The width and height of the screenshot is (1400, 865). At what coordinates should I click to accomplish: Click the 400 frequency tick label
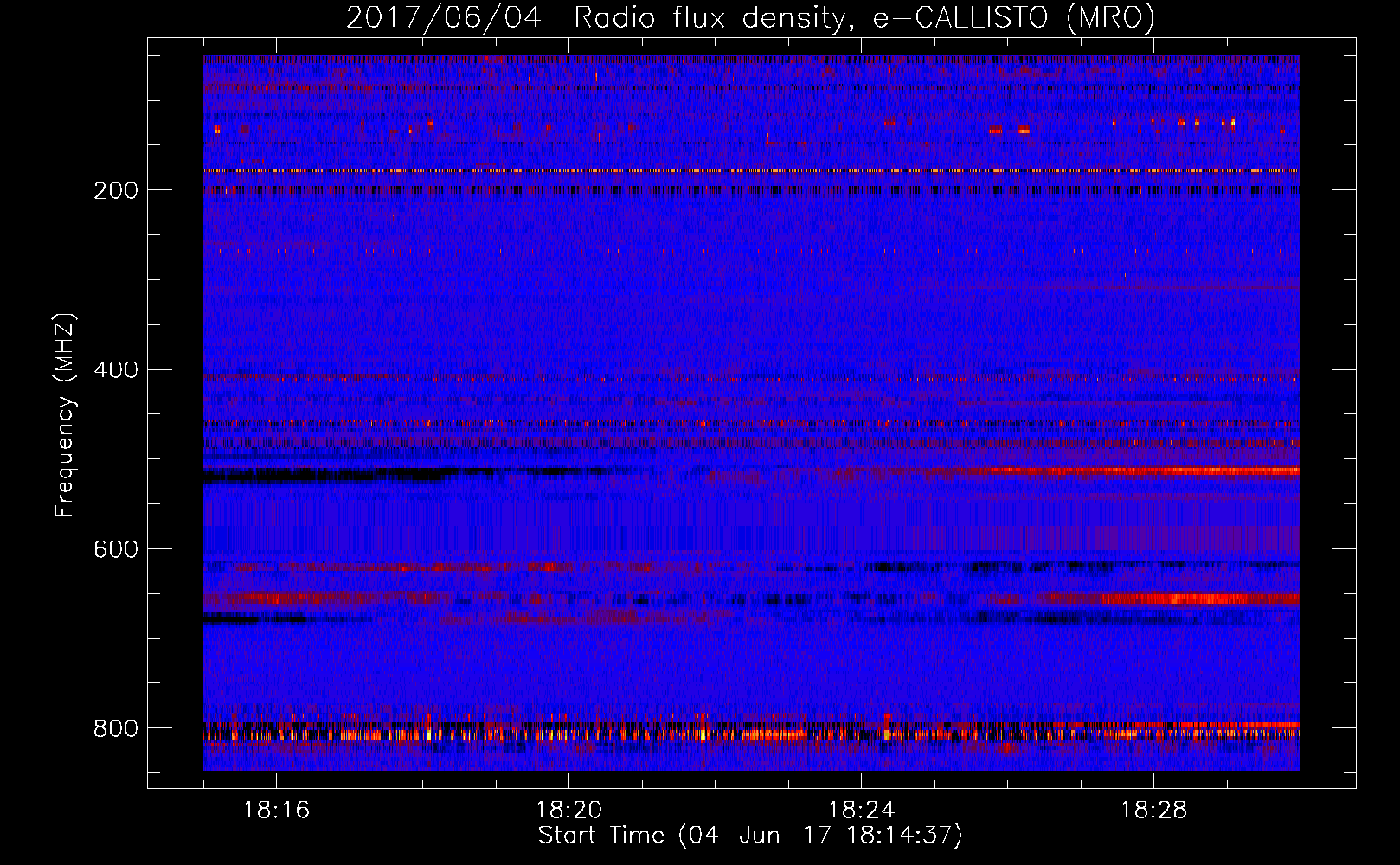[x=116, y=370]
